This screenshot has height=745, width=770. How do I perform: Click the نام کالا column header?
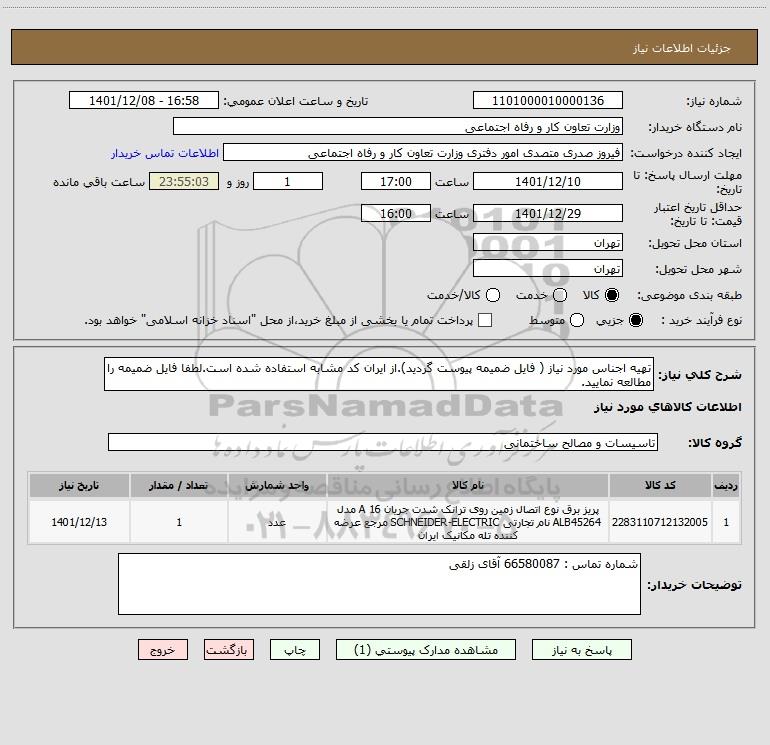tap(468, 486)
